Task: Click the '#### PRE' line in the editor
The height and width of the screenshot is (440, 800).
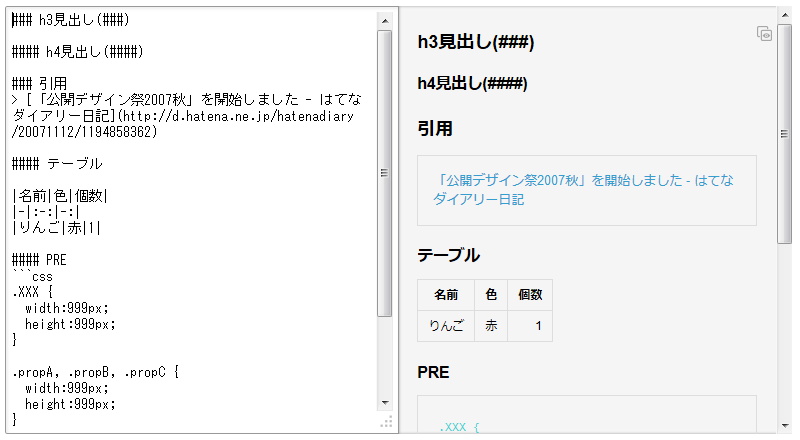Action: 39,260
